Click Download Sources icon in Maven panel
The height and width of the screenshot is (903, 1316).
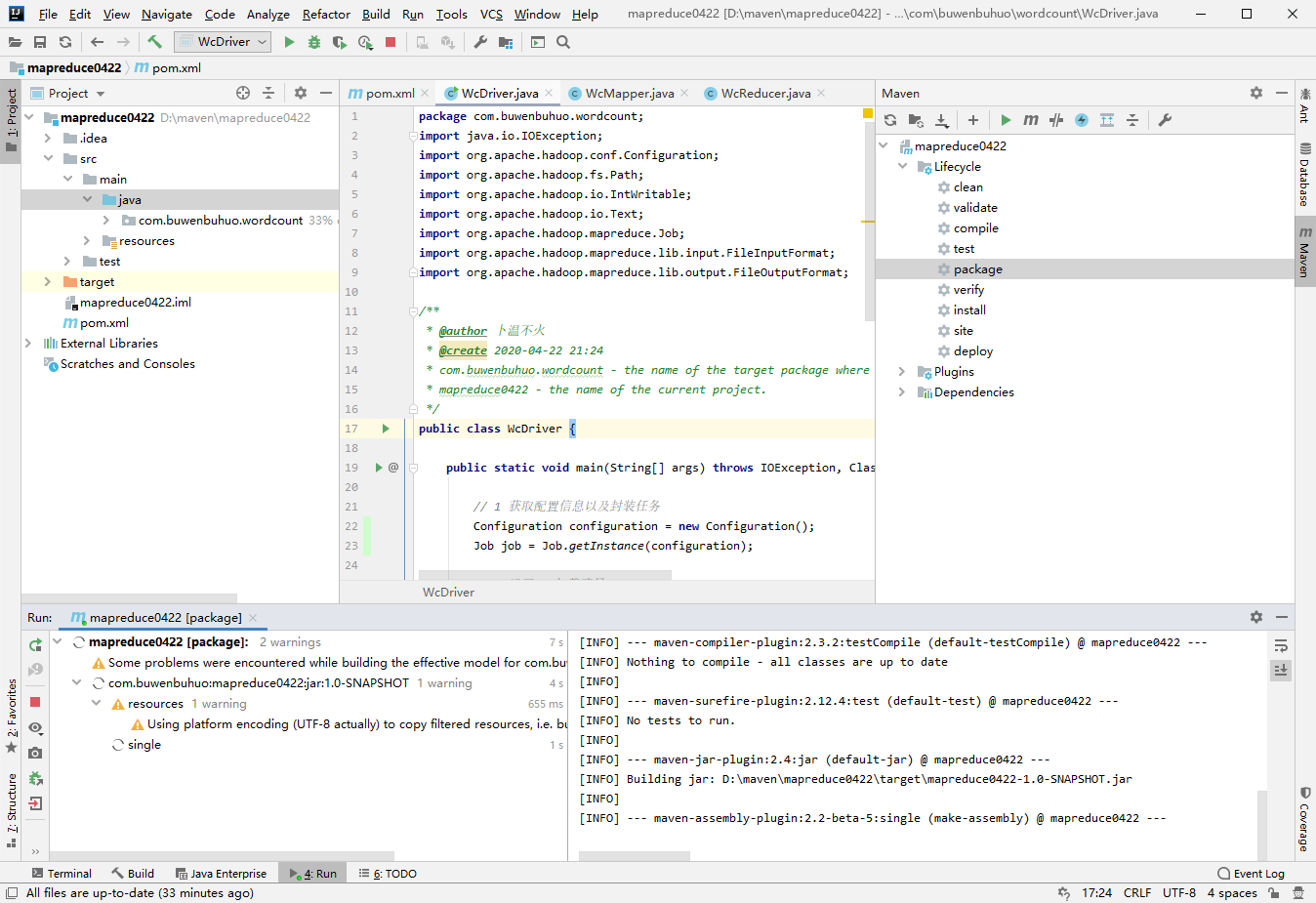tap(941, 120)
